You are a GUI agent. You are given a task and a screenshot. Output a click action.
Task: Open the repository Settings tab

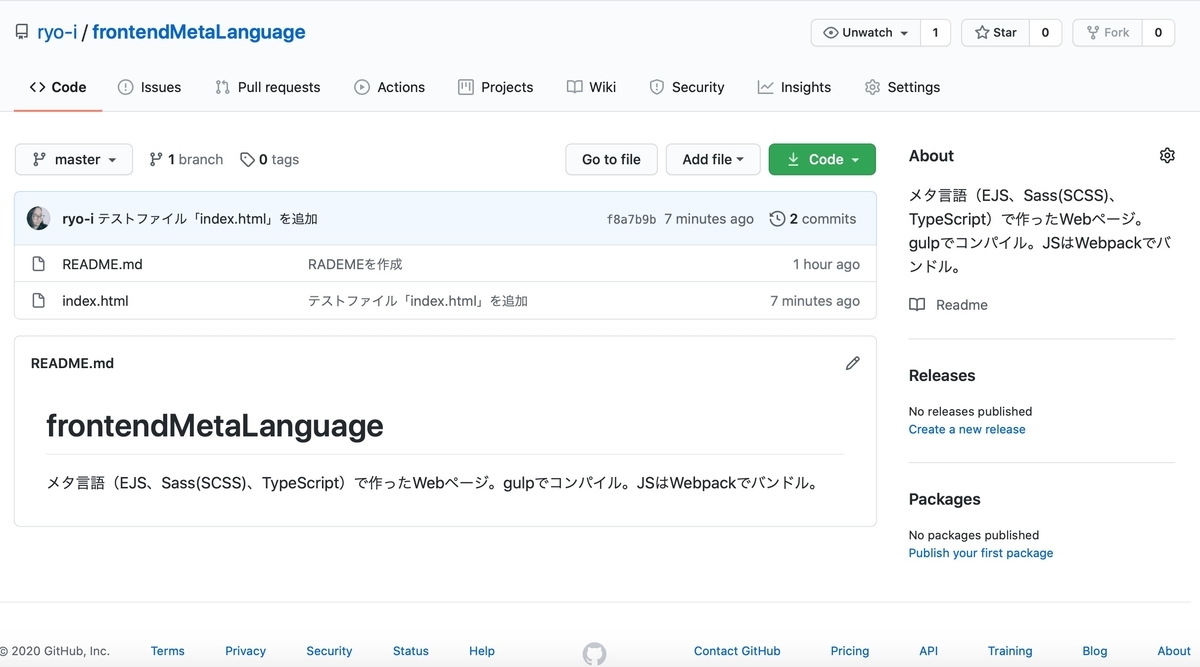[902, 87]
